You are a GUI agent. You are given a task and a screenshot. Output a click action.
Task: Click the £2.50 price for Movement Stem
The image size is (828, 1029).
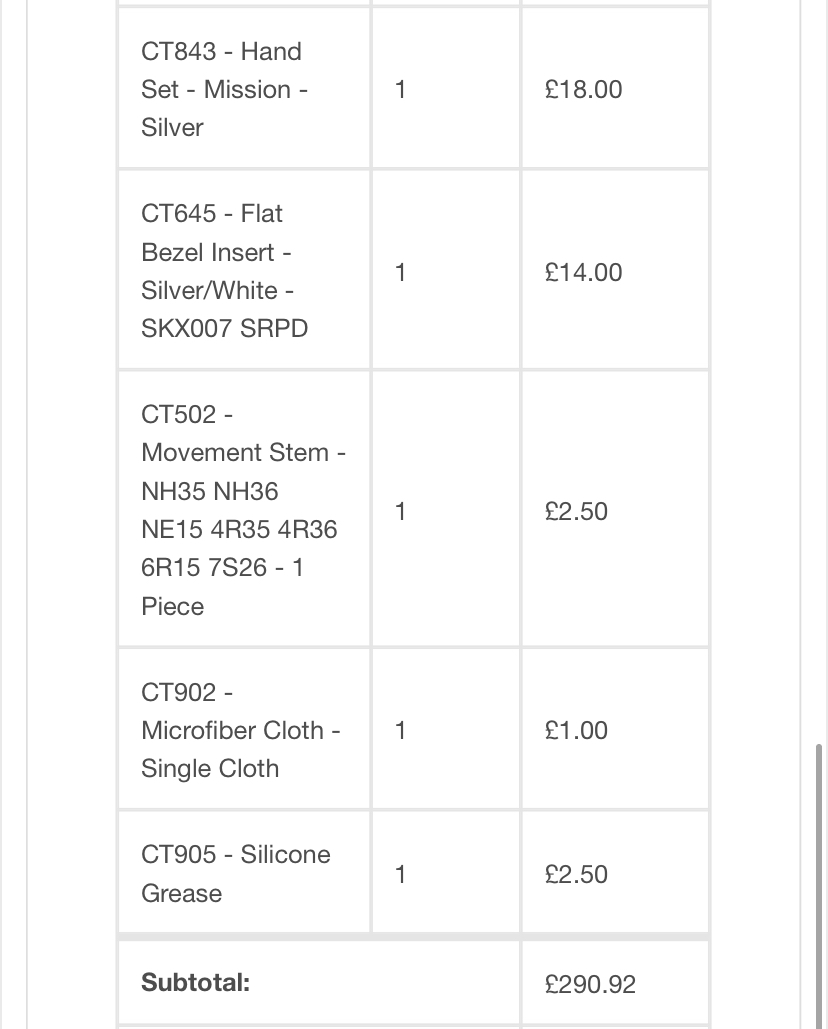click(576, 511)
